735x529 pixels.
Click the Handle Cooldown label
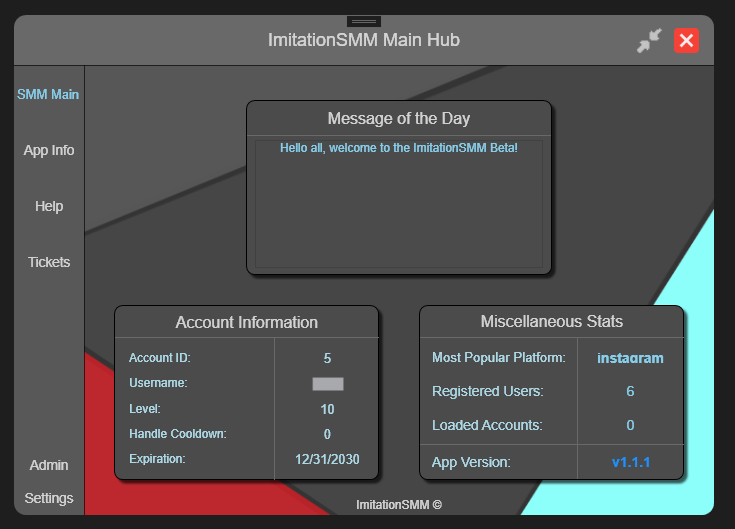click(x=178, y=434)
